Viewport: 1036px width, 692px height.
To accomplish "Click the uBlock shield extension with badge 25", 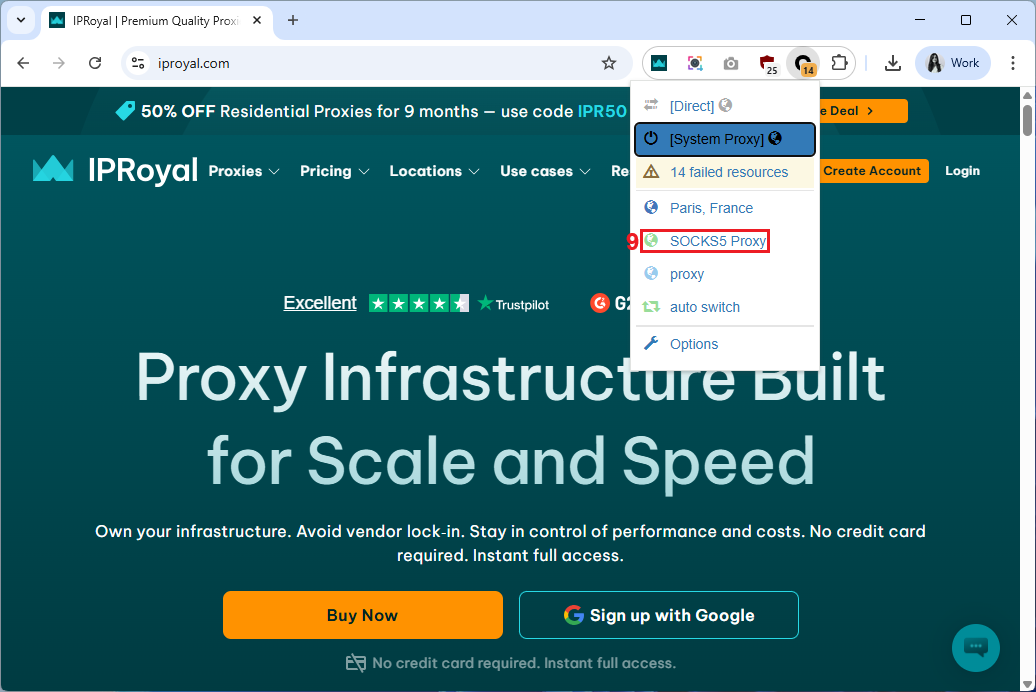I will coord(767,63).
